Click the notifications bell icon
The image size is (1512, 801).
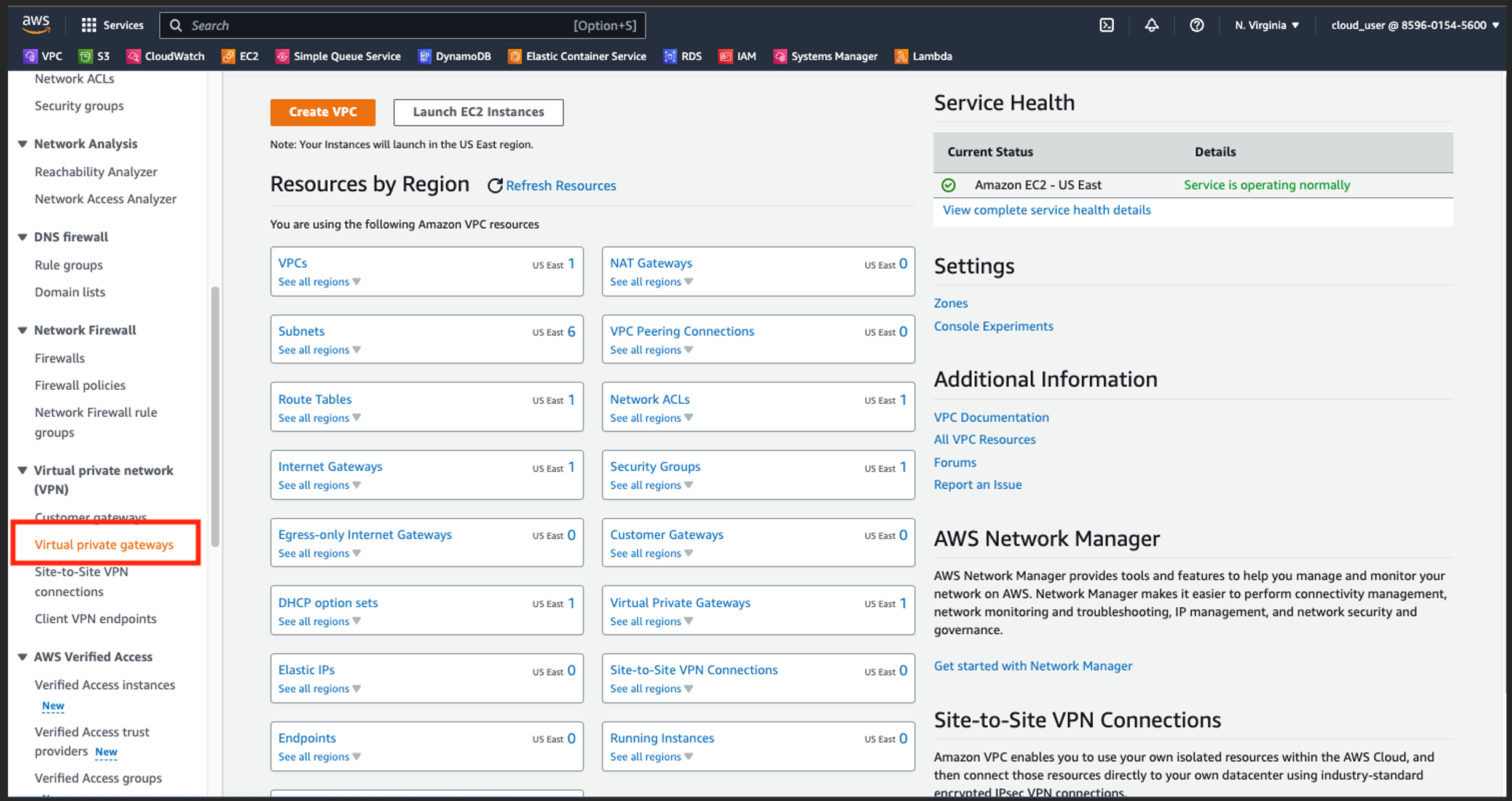pos(1151,25)
